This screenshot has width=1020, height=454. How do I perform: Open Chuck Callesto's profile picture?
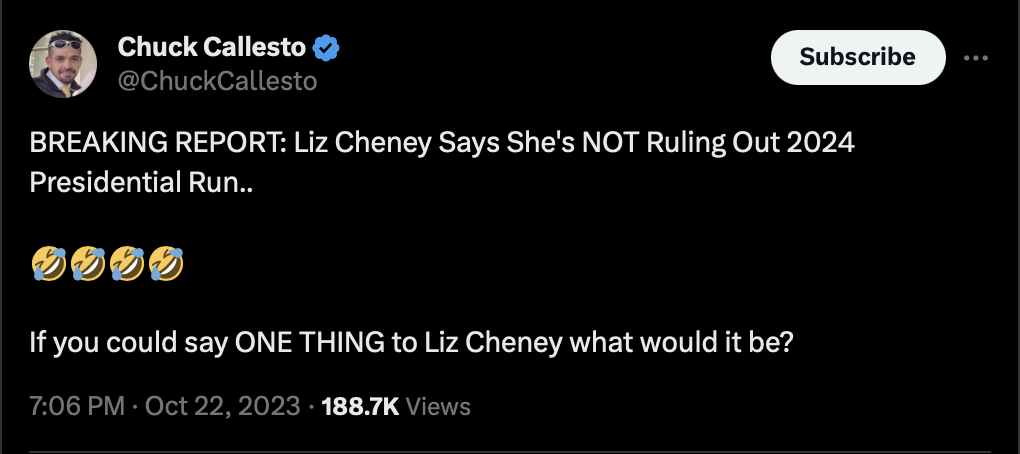[63, 64]
